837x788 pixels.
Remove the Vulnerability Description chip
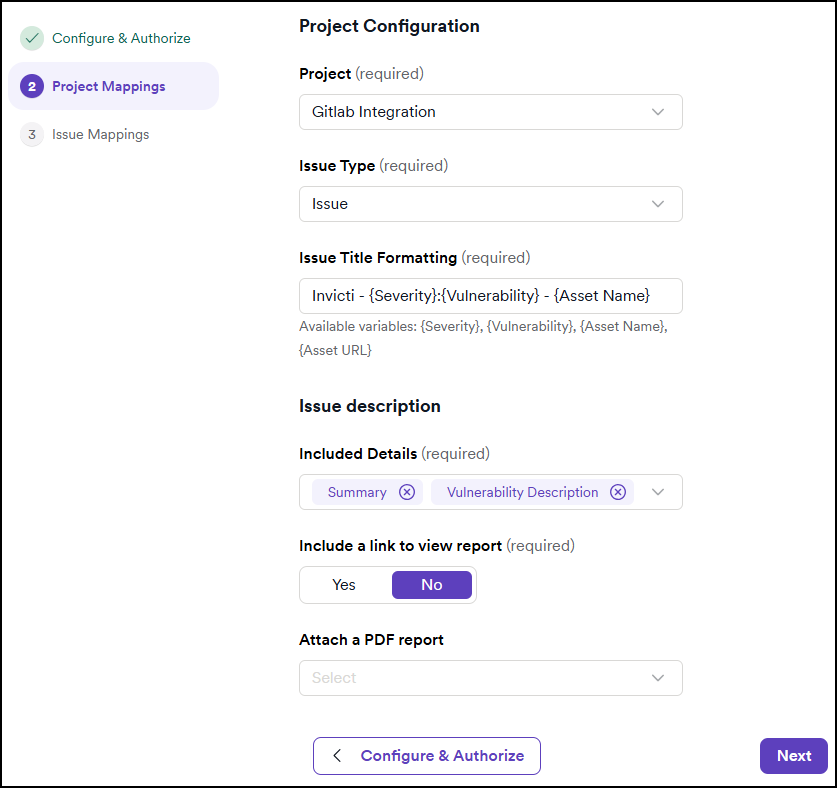pyautogui.click(x=618, y=492)
